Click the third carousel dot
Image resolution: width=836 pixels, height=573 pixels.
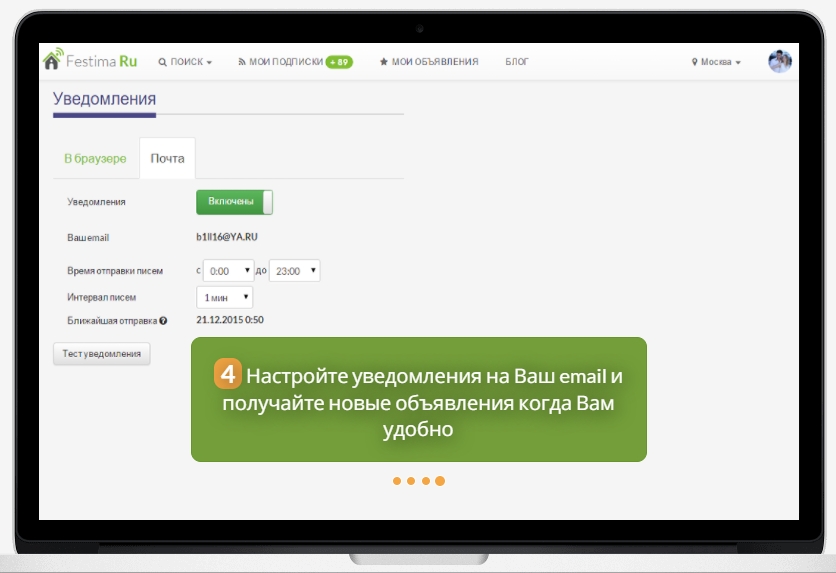pyautogui.click(x=425, y=481)
